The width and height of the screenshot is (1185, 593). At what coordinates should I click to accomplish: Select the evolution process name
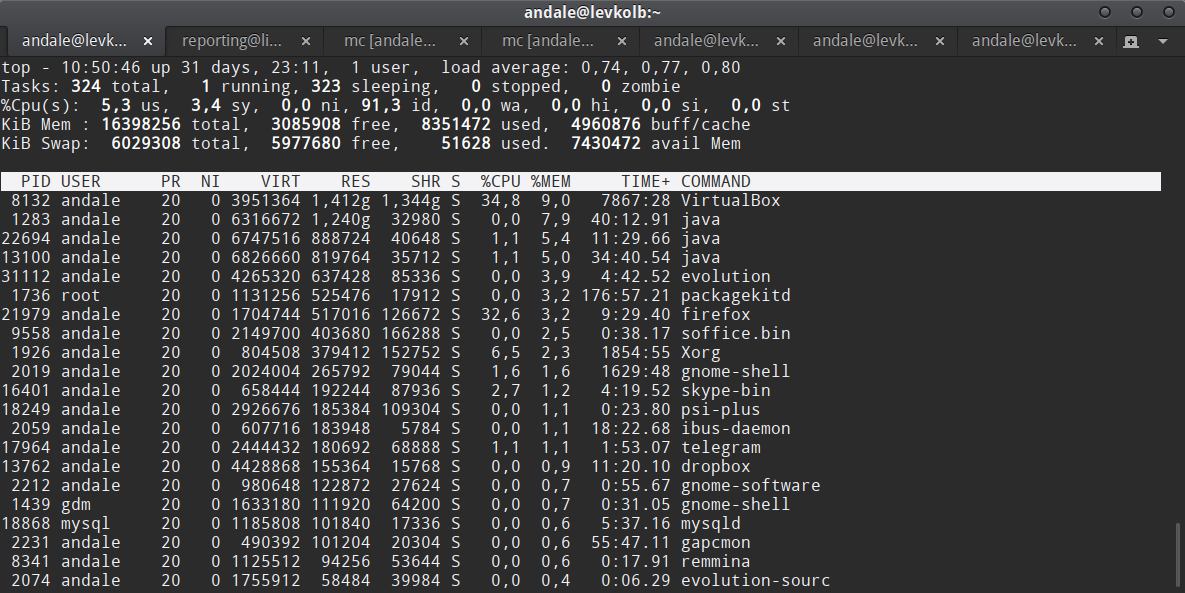(726, 276)
